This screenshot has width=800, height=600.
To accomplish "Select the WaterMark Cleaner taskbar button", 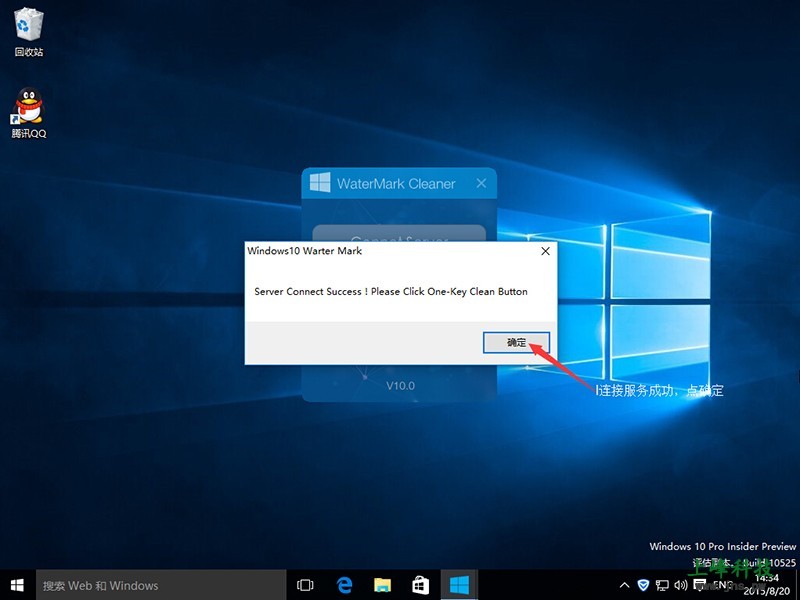I will tap(459, 585).
